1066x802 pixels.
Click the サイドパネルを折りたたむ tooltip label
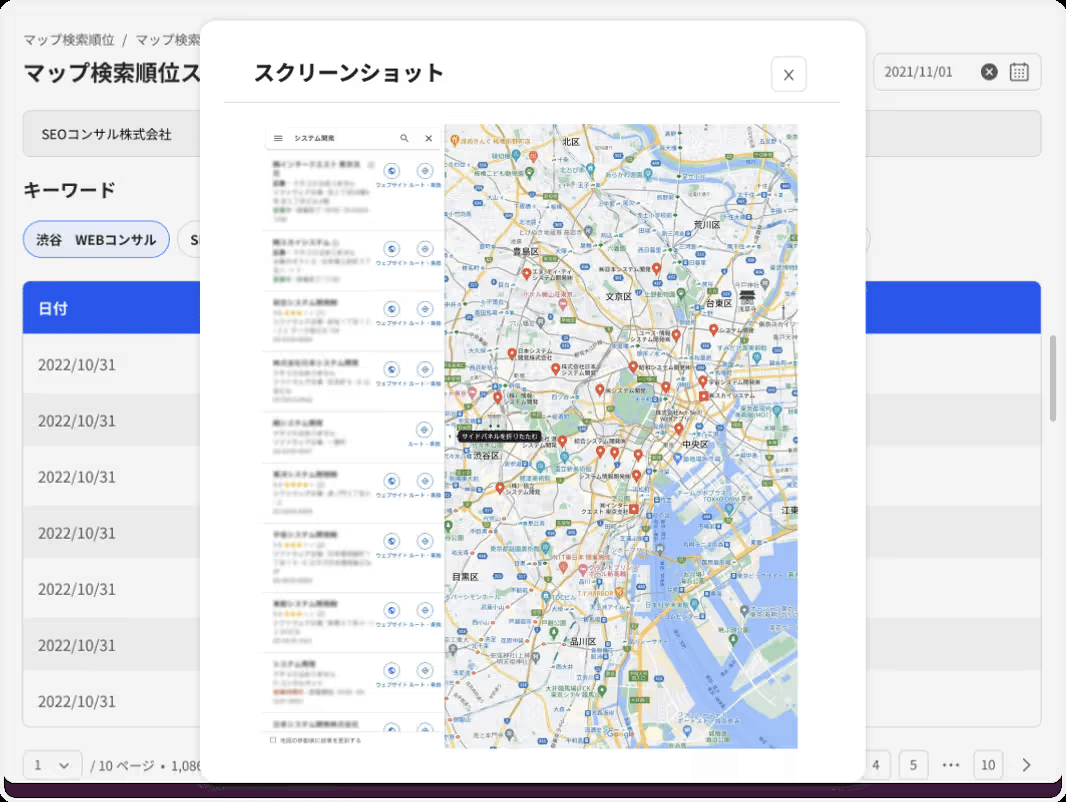click(500, 436)
